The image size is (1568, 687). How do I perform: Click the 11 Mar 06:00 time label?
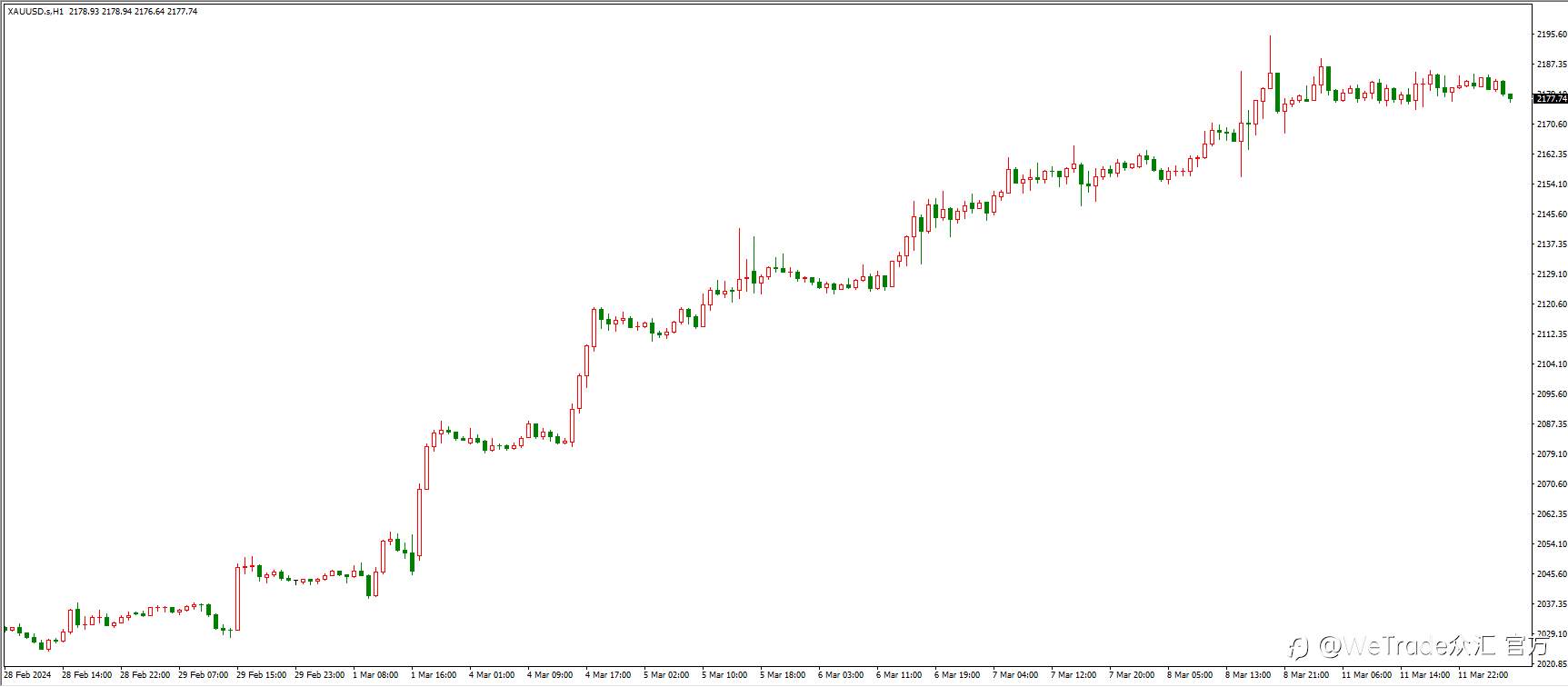click(1367, 675)
